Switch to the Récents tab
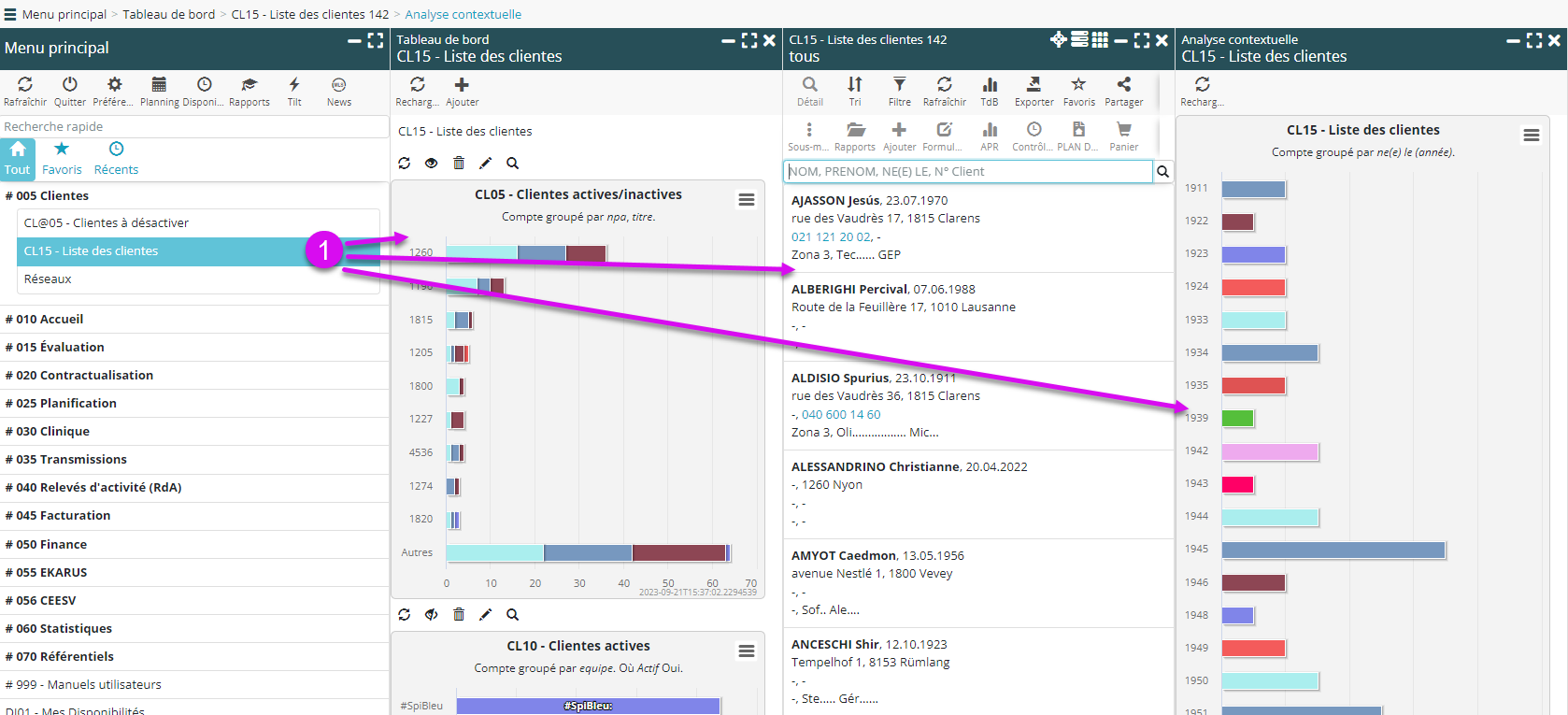Image resolution: width=1568 pixels, height=715 pixels. point(116,158)
